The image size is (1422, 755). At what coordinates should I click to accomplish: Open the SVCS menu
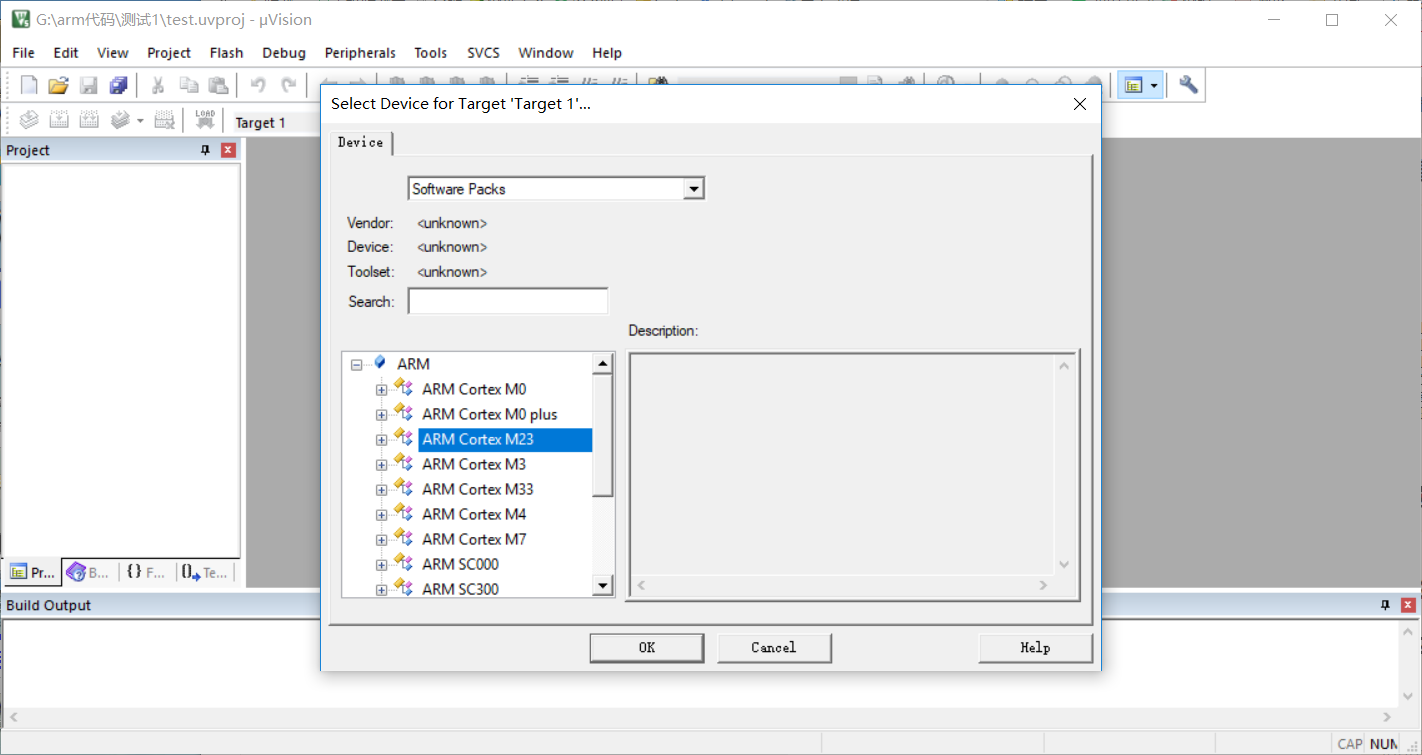tap(483, 53)
